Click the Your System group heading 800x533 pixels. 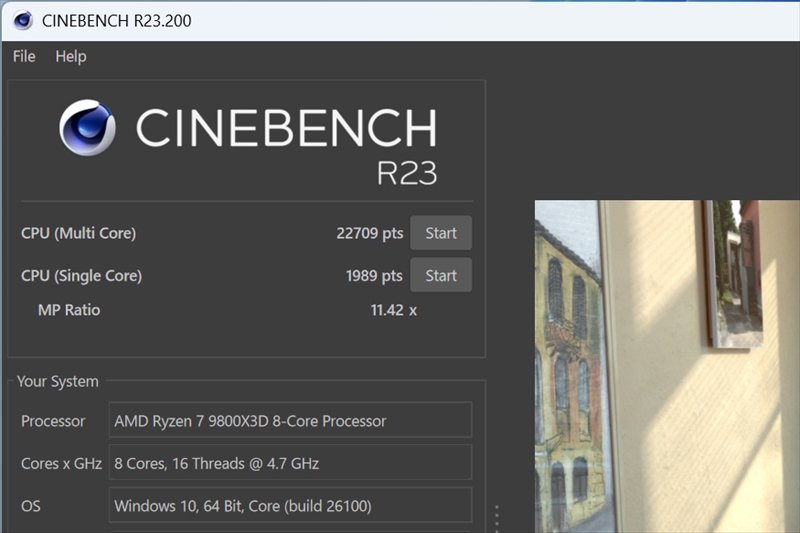coord(58,381)
